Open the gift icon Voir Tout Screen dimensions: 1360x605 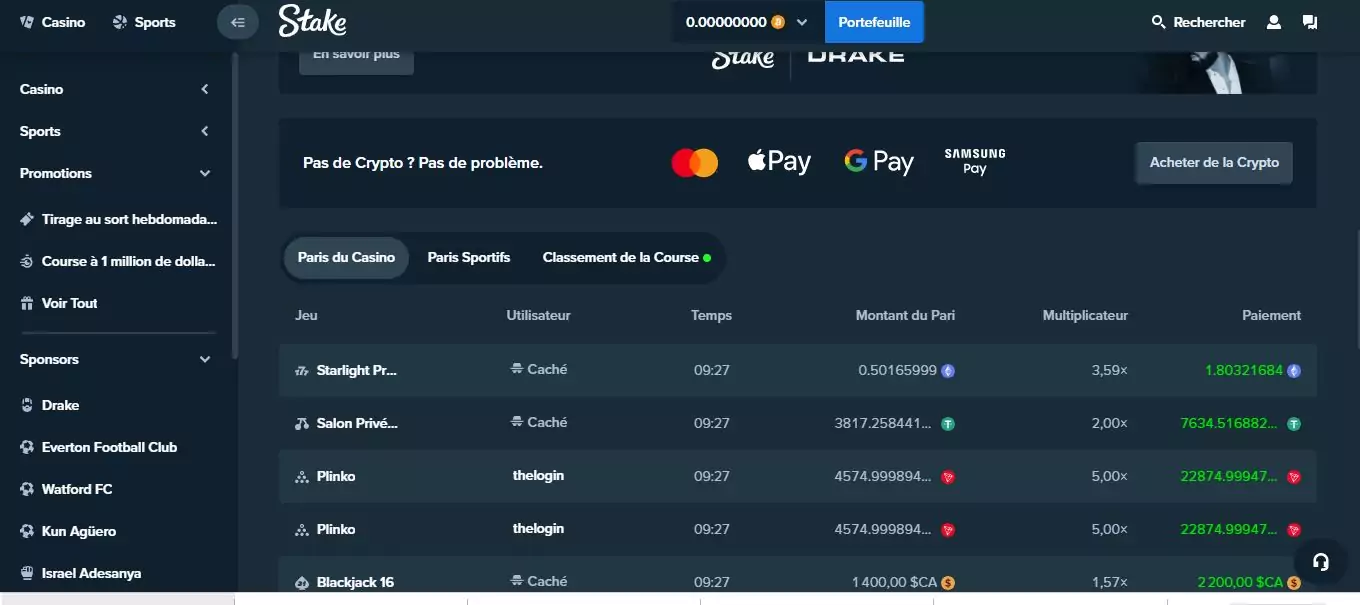[x=28, y=303]
